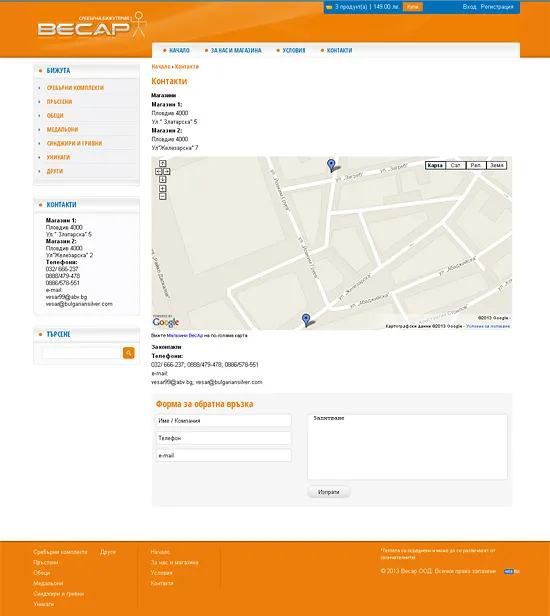The height and width of the screenshot is (616, 550).
Task: Click footer link Уникати
Action: (43, 604)
